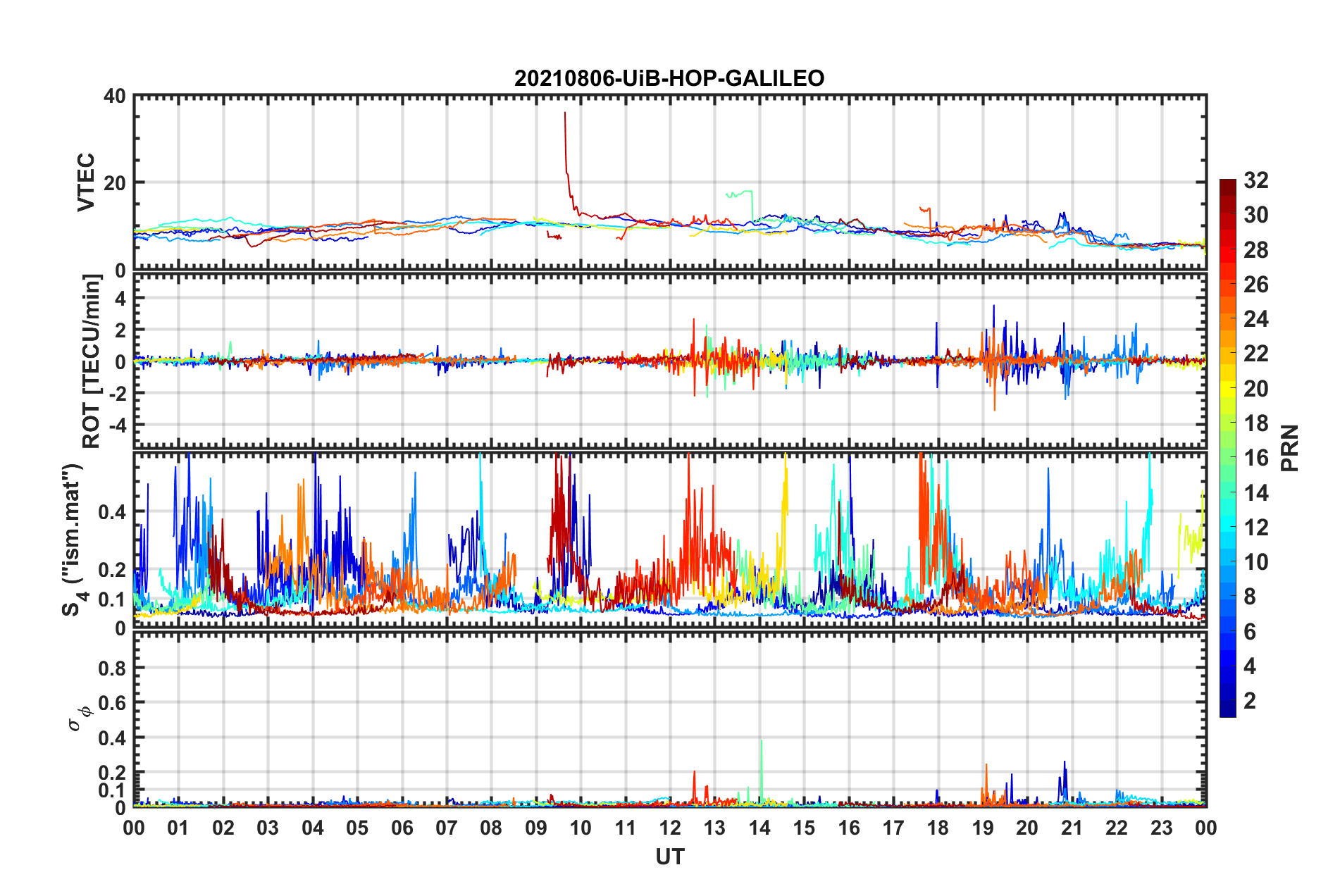Click hour label 19 on UT axis

click(x=983, y=828)
